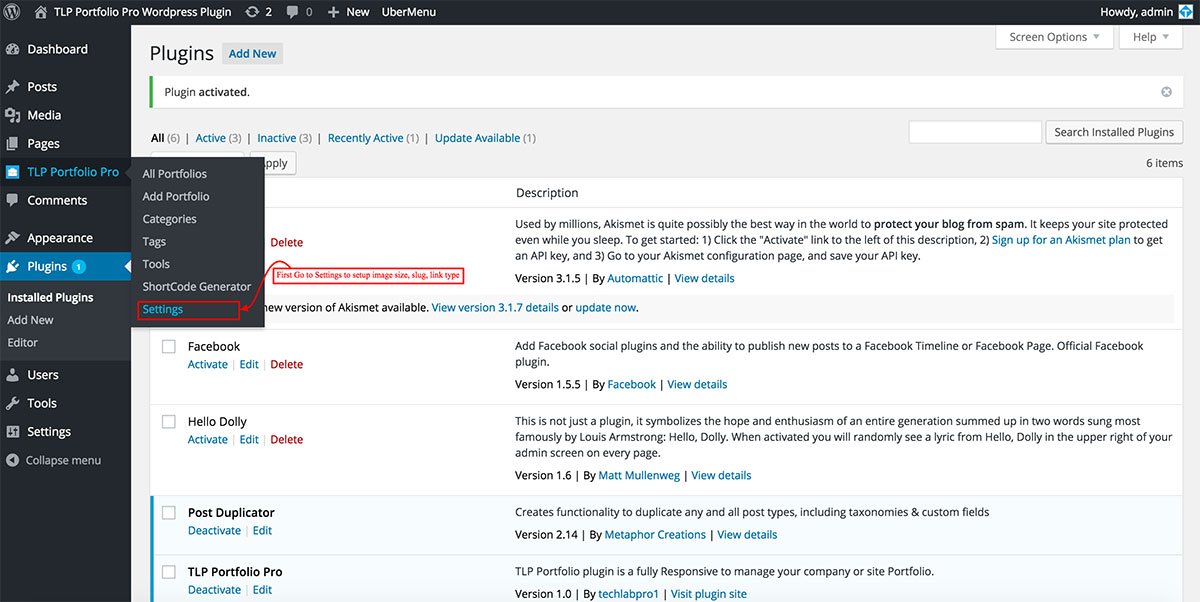The image size is (1200, 602).
Task: Click the Media icon in sidebar
Action: pos(13,115)
